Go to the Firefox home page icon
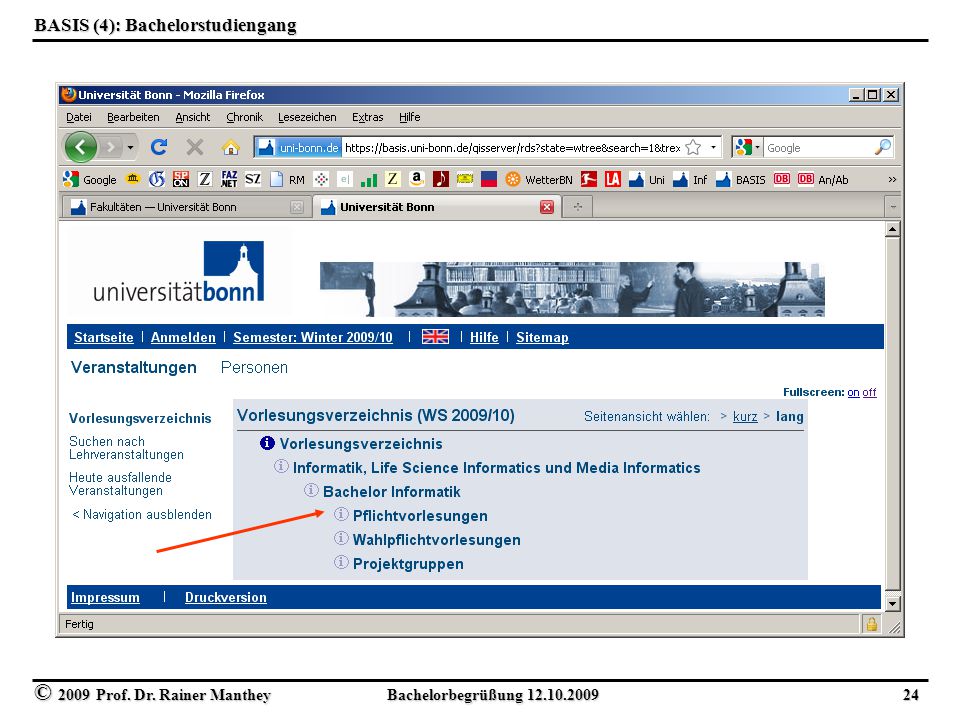960x720 pixels. (x=230, y=147)
